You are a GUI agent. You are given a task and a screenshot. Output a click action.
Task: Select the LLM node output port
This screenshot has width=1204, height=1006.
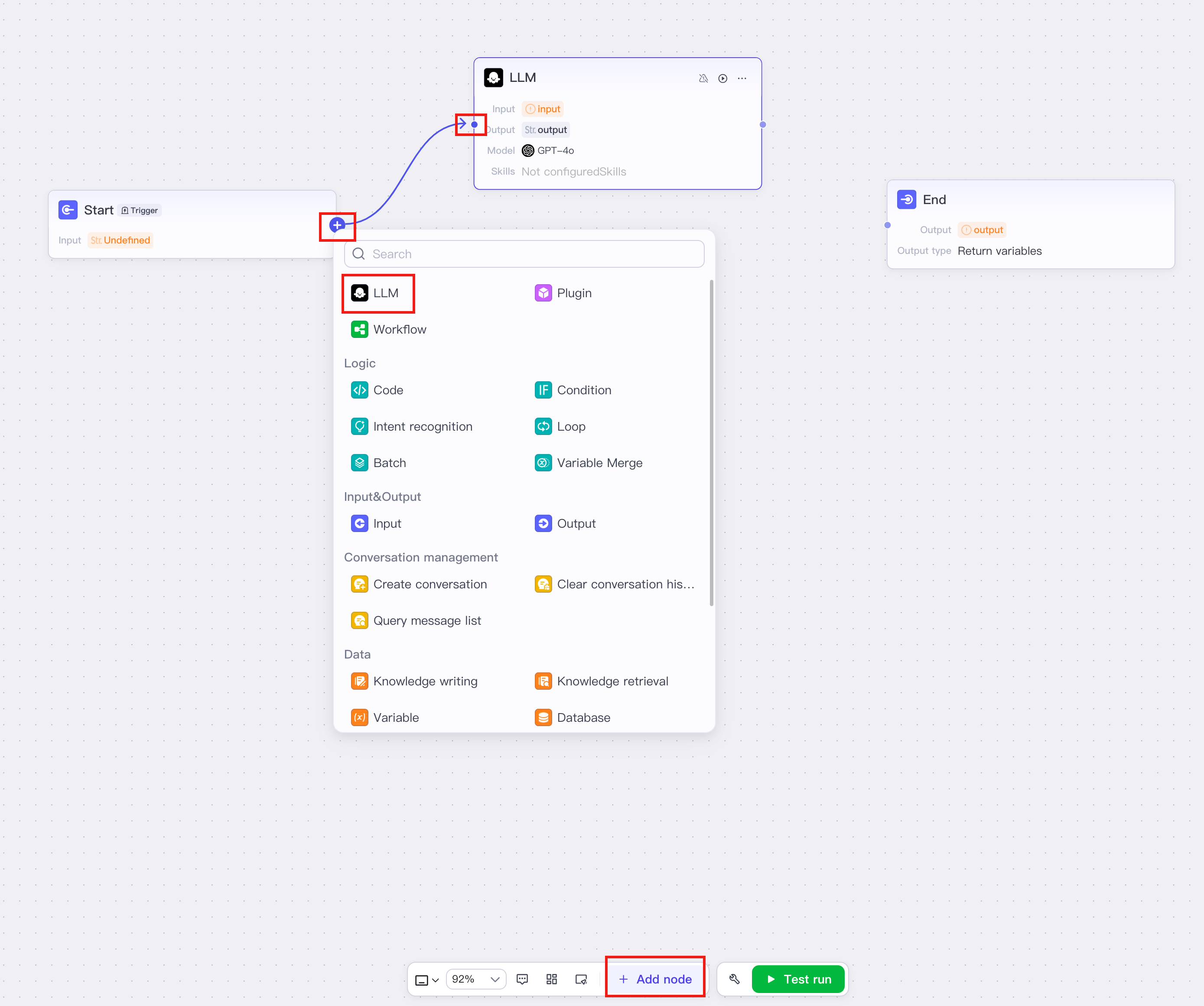click(762, 125)
